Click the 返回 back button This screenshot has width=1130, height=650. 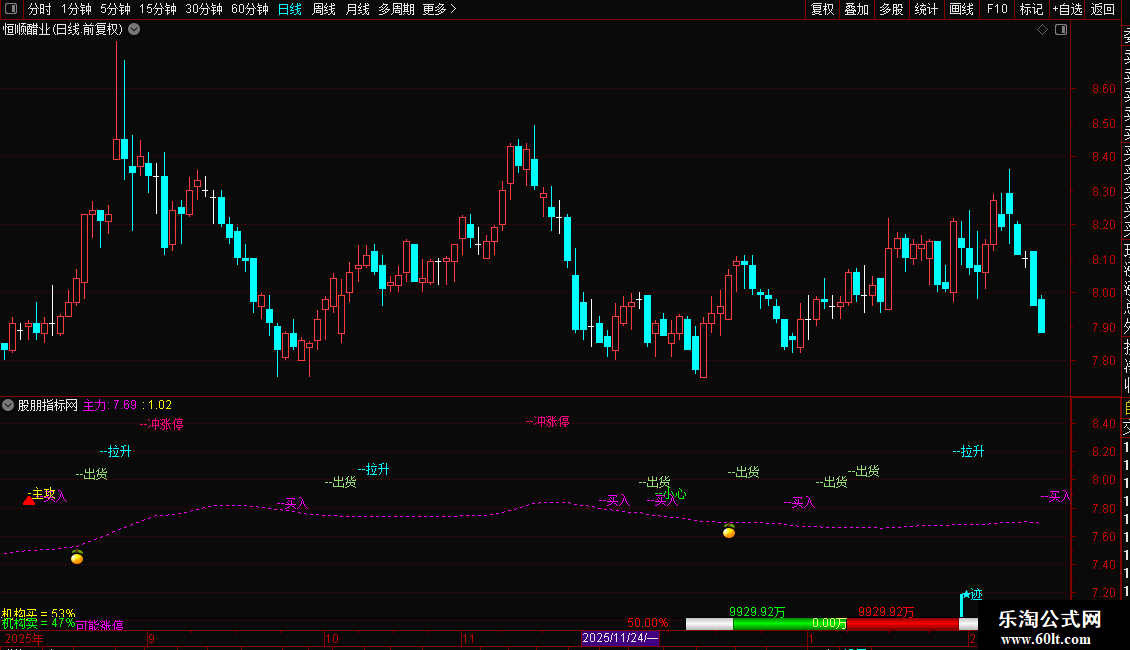[x=1103, y=9]
